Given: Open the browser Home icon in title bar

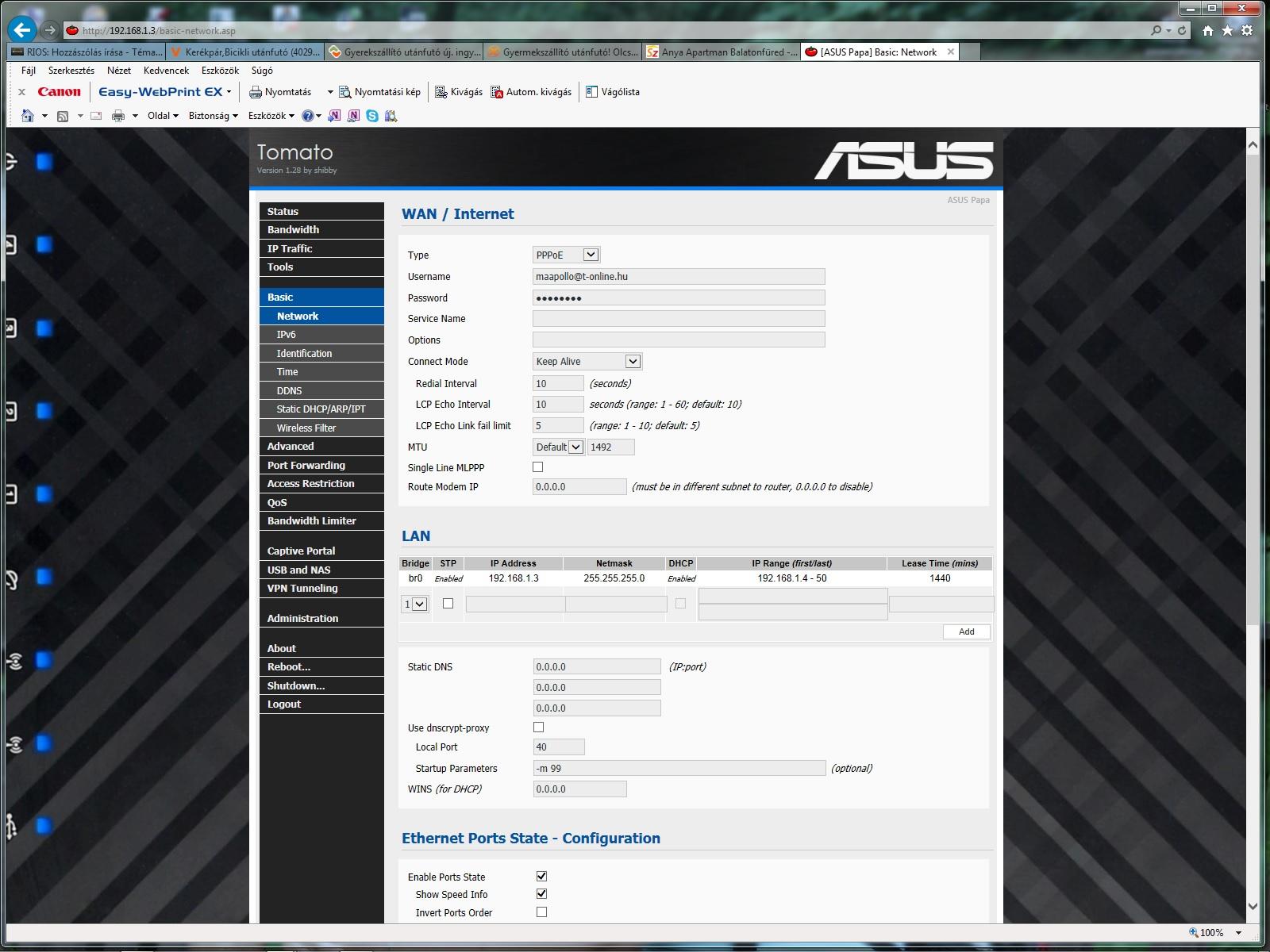Looking at the screenshot, I should click(1207, 30).
